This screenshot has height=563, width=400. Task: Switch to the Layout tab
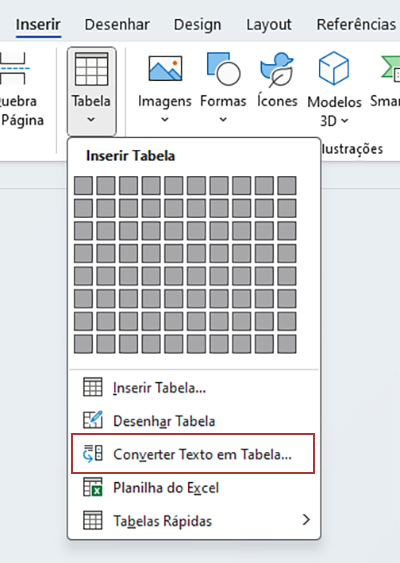(269, 25)
